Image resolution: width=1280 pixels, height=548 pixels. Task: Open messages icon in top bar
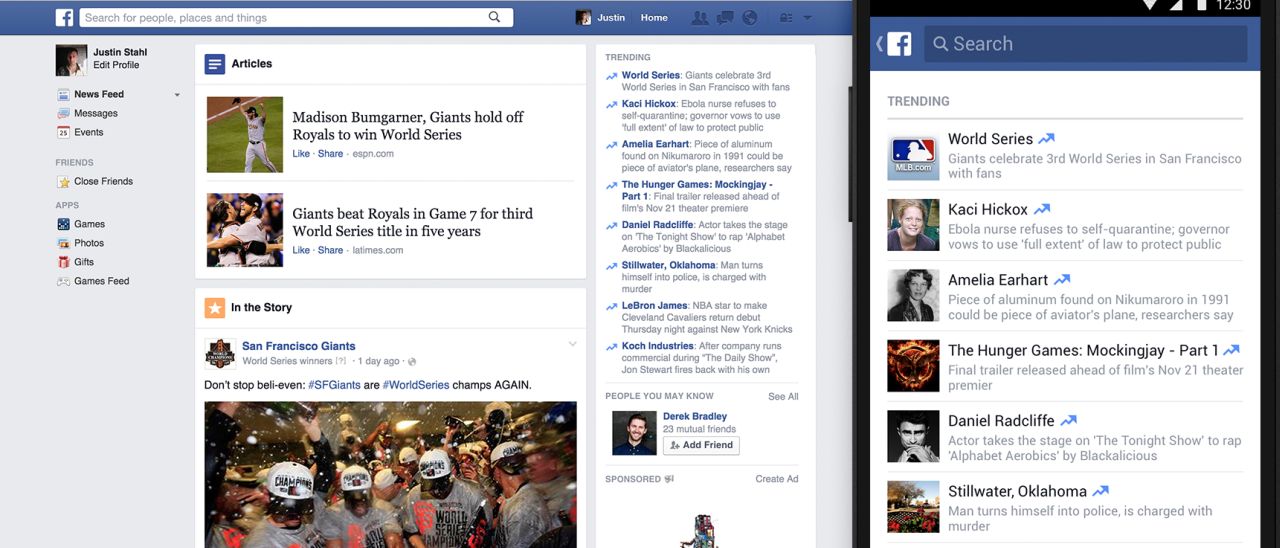point(725,18)
